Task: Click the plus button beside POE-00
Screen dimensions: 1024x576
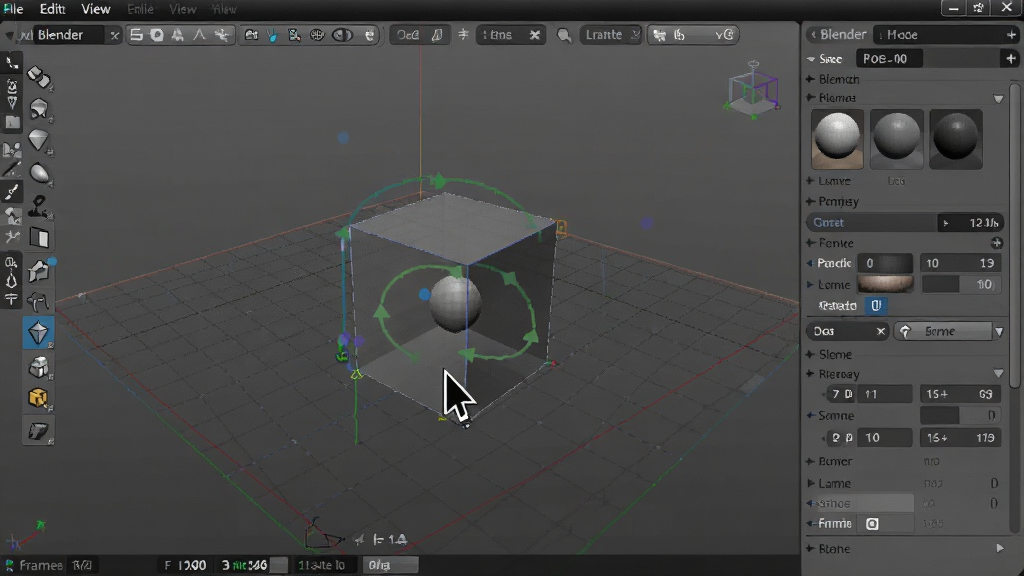Action: pos(1011,59)
